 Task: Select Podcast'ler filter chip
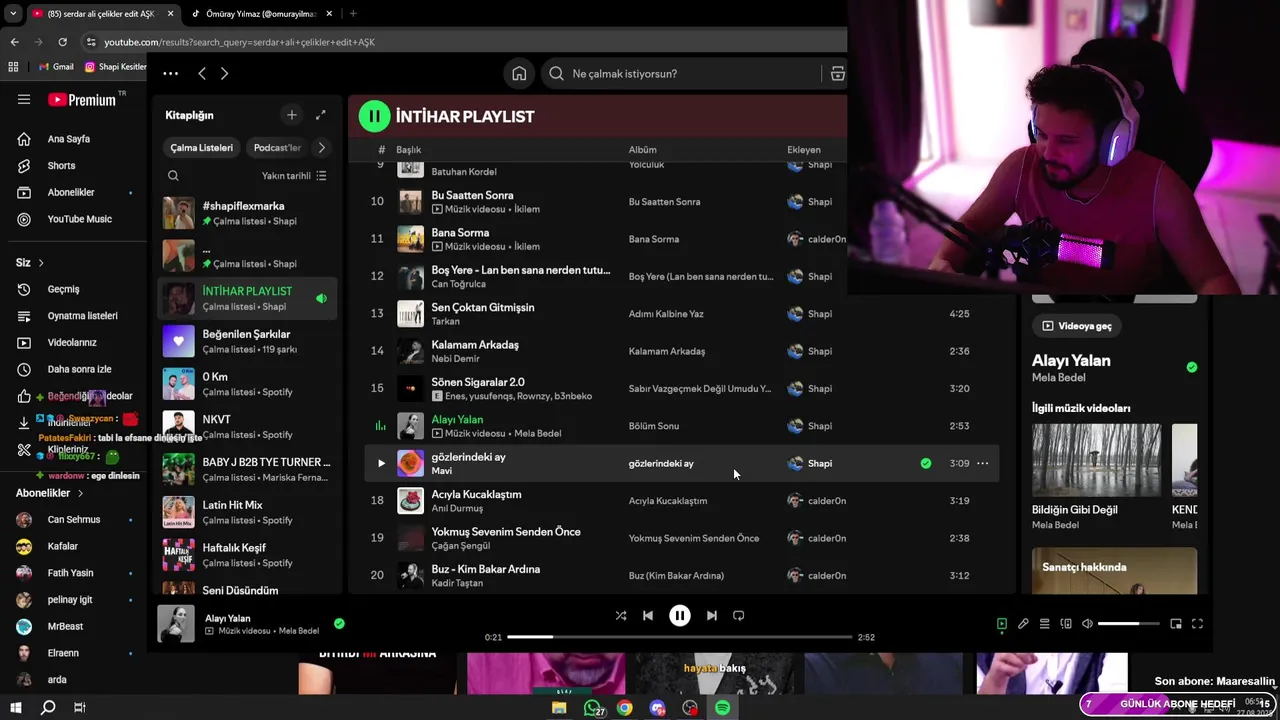click(x=277, y=148)
